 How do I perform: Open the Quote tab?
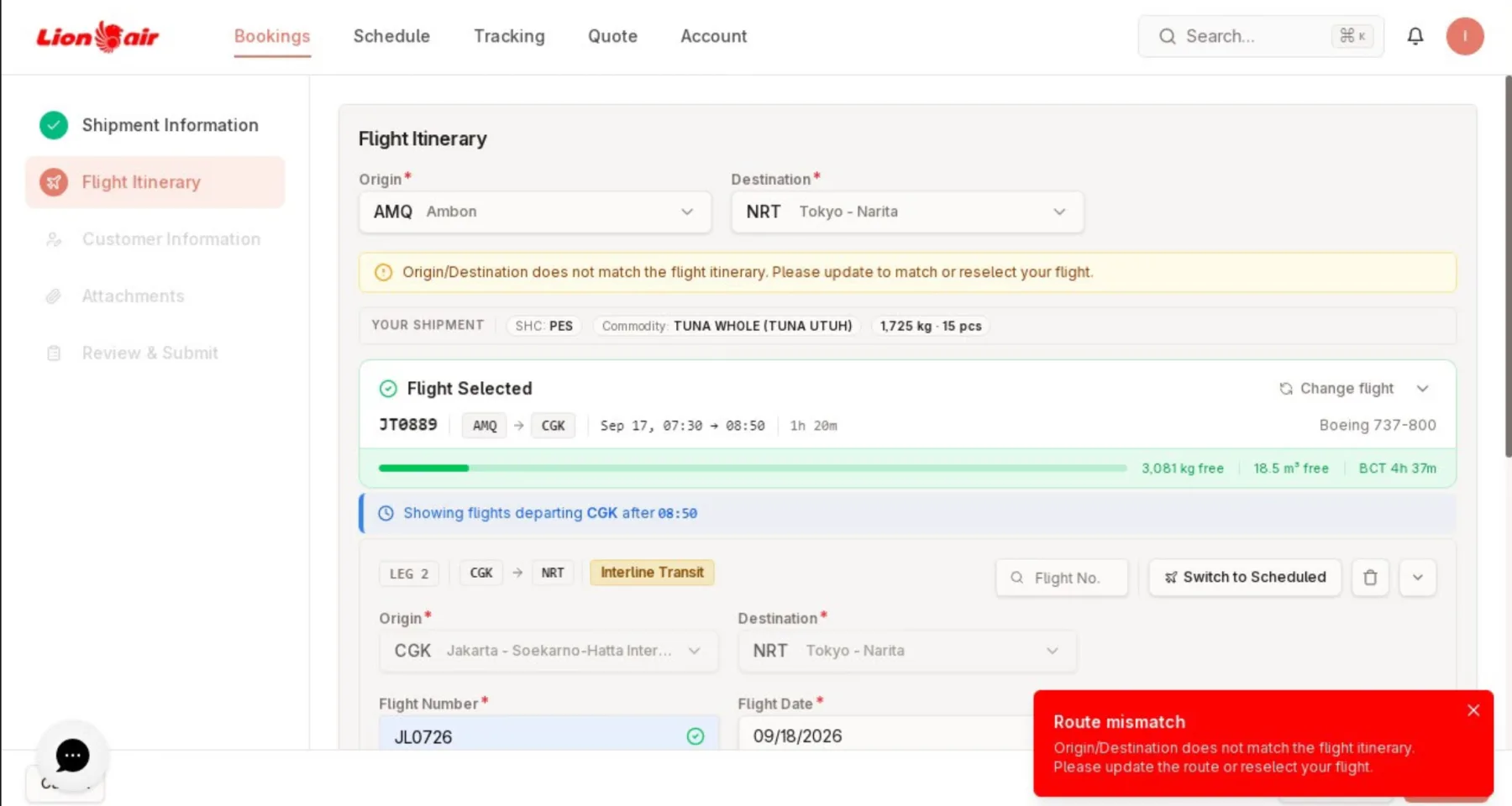pyautogui.click(x=612, y=36)
